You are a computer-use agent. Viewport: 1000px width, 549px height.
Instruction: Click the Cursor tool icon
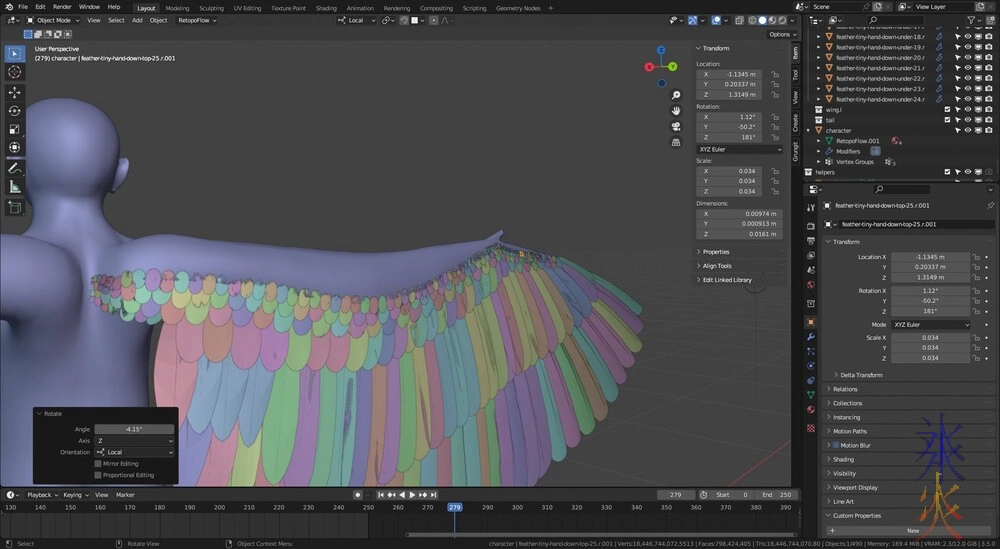(15, 72)
